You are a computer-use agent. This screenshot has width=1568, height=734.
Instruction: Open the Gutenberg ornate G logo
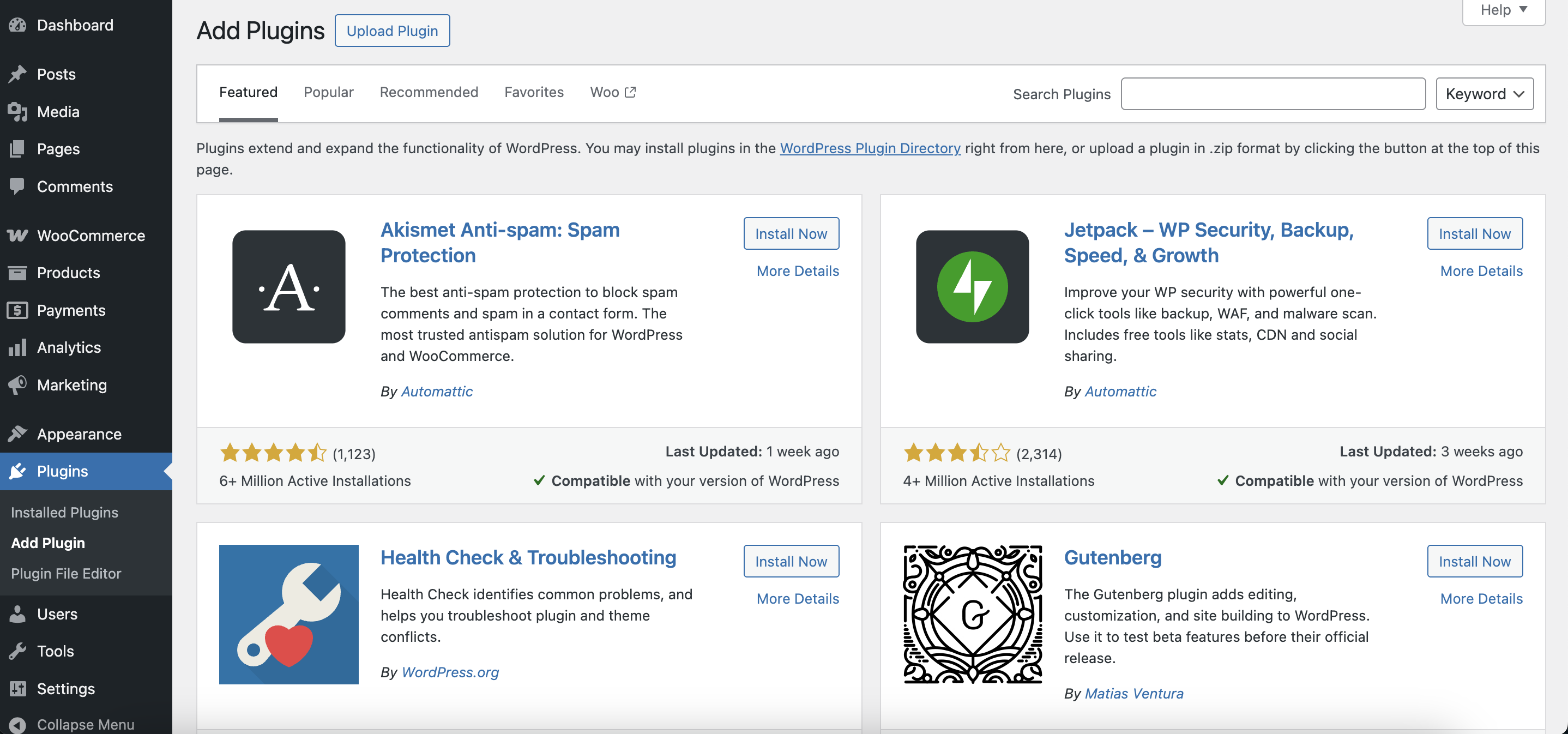pyautogui.click(x=973, y=615)
